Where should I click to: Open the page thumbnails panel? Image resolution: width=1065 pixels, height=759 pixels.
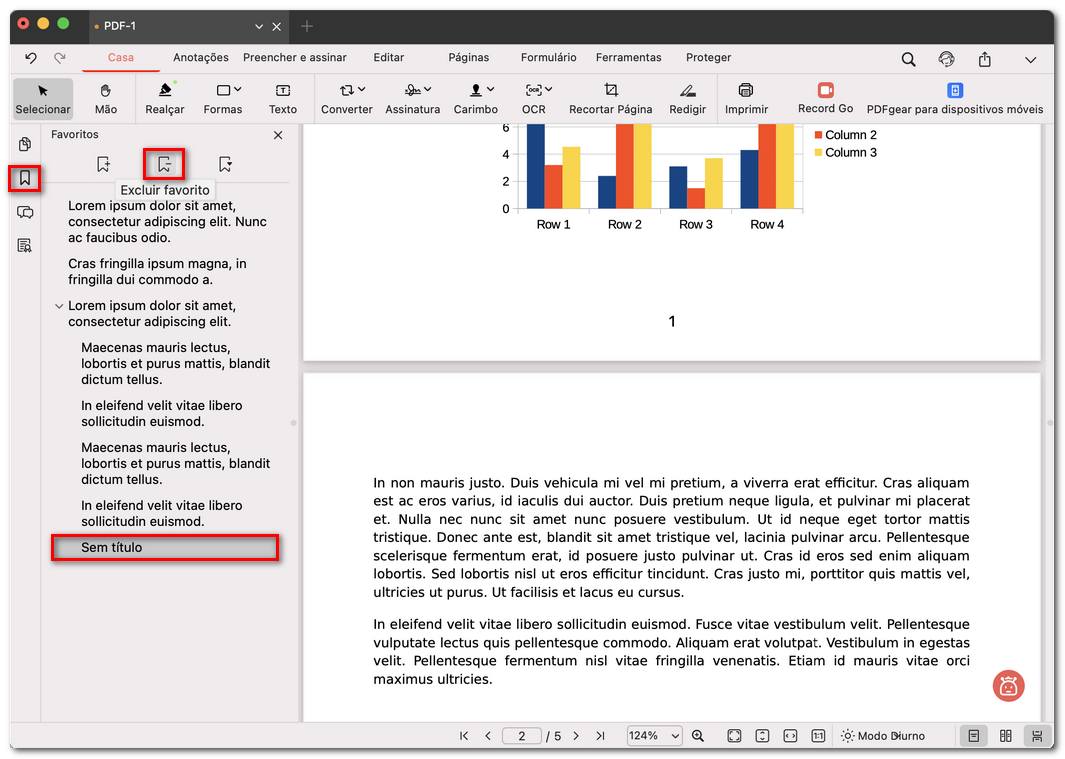click(23, 144)
